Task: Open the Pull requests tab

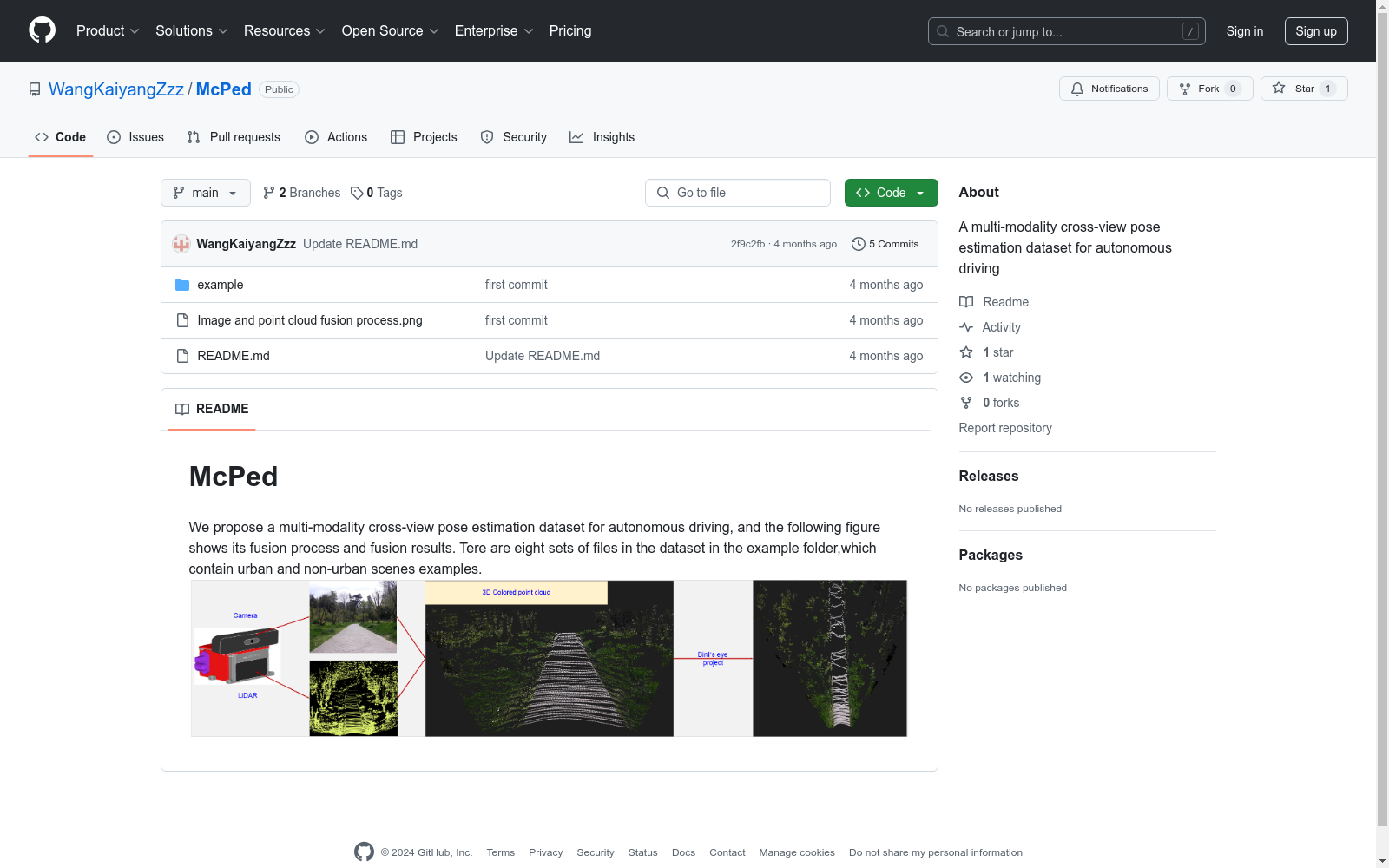Action: [234, 137]
